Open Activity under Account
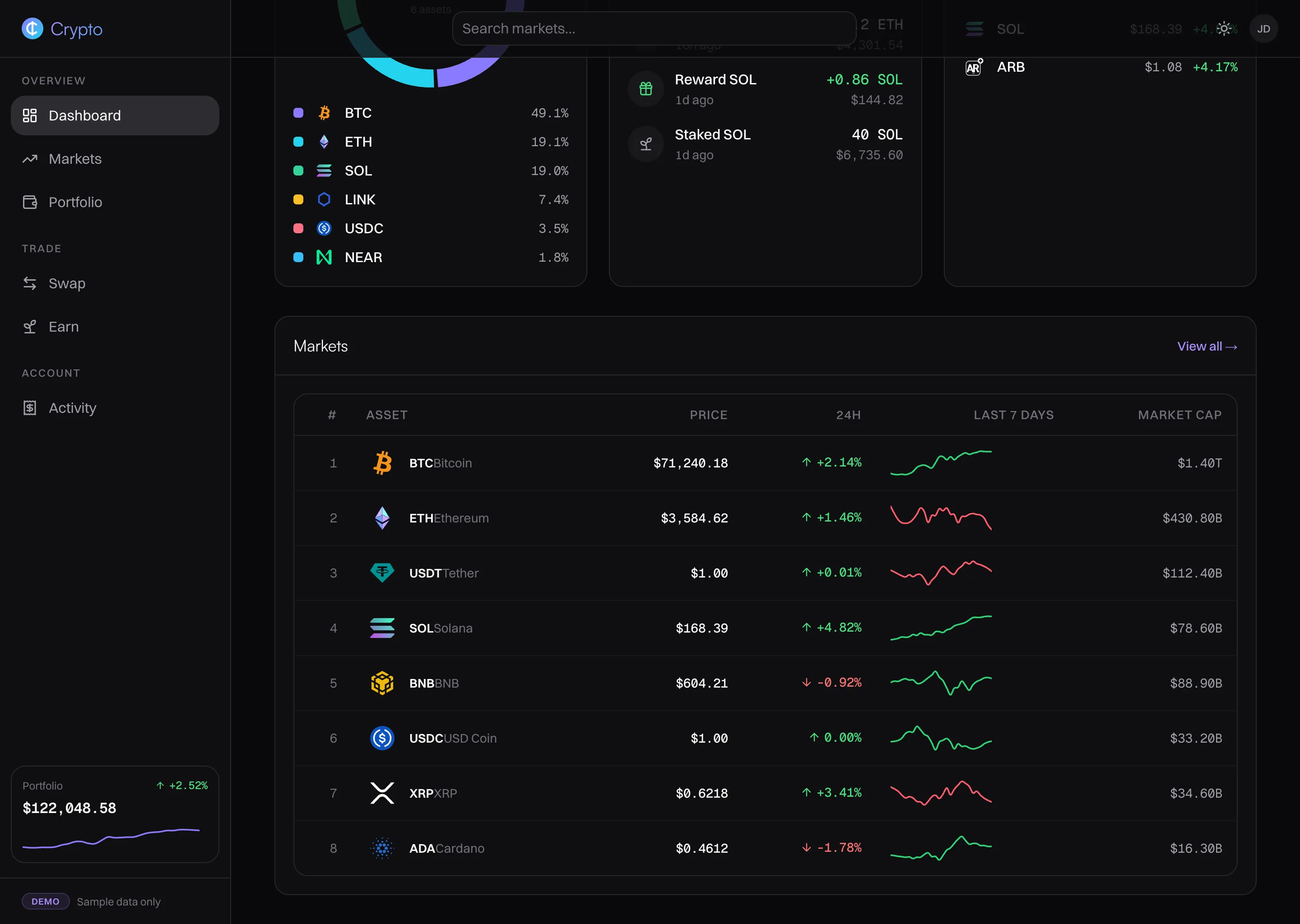This screenshot has width=1300, height=924. [115, 408]
